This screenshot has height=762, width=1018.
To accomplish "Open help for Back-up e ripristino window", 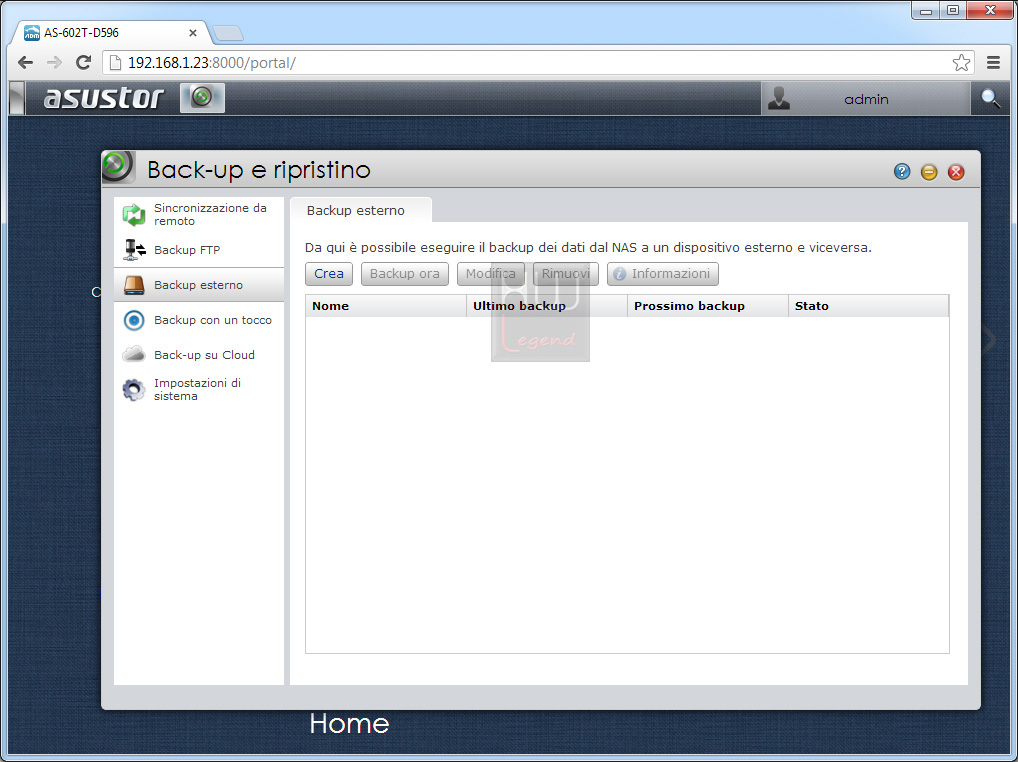I will tap(902, 171).
